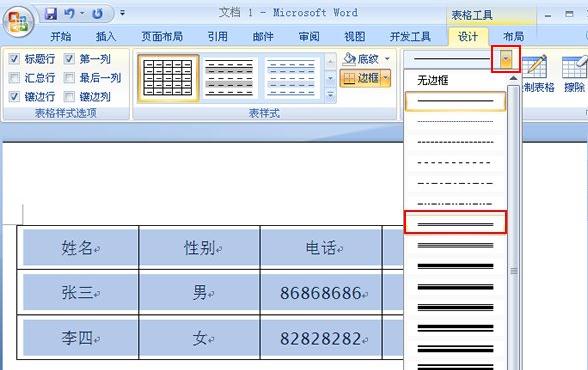
Task: Minimize the Word window
Action: (x=548, y=15)
